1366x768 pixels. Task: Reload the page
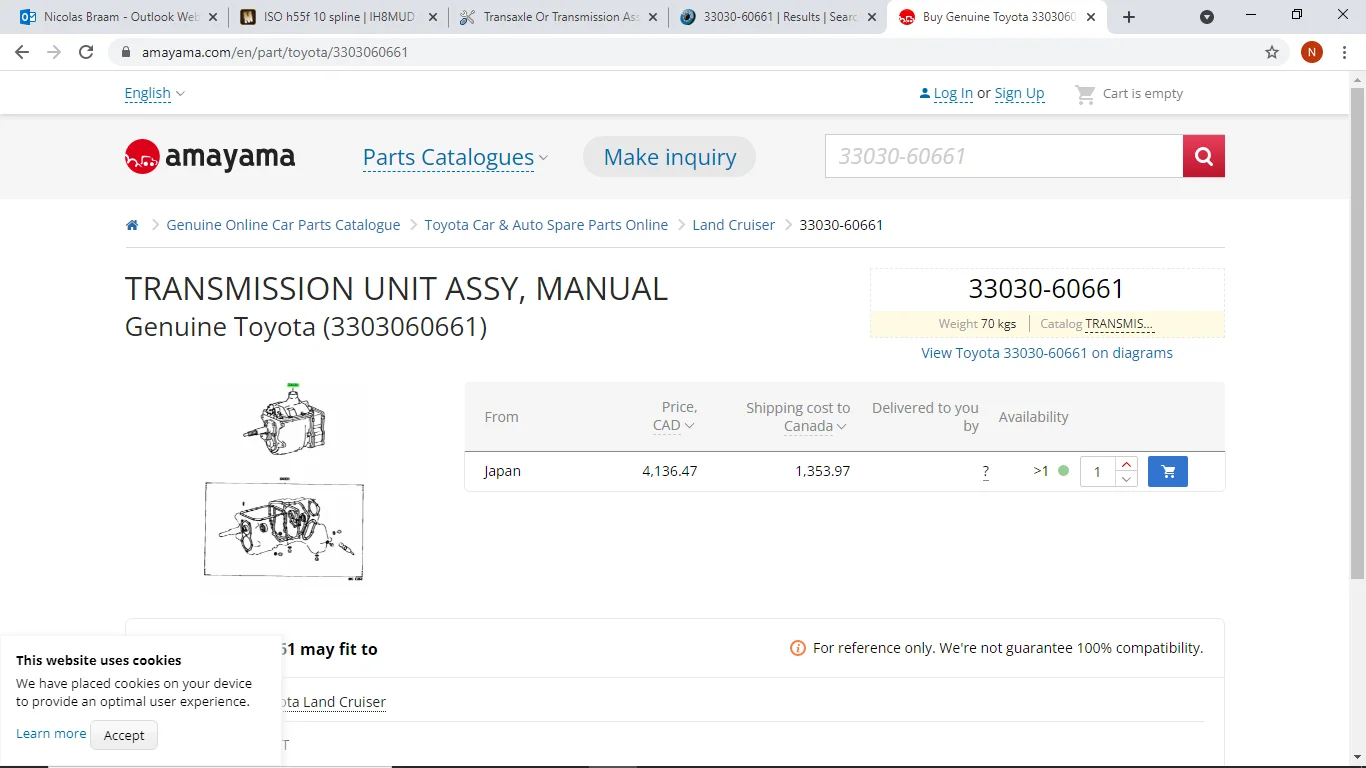click(87, 52)
